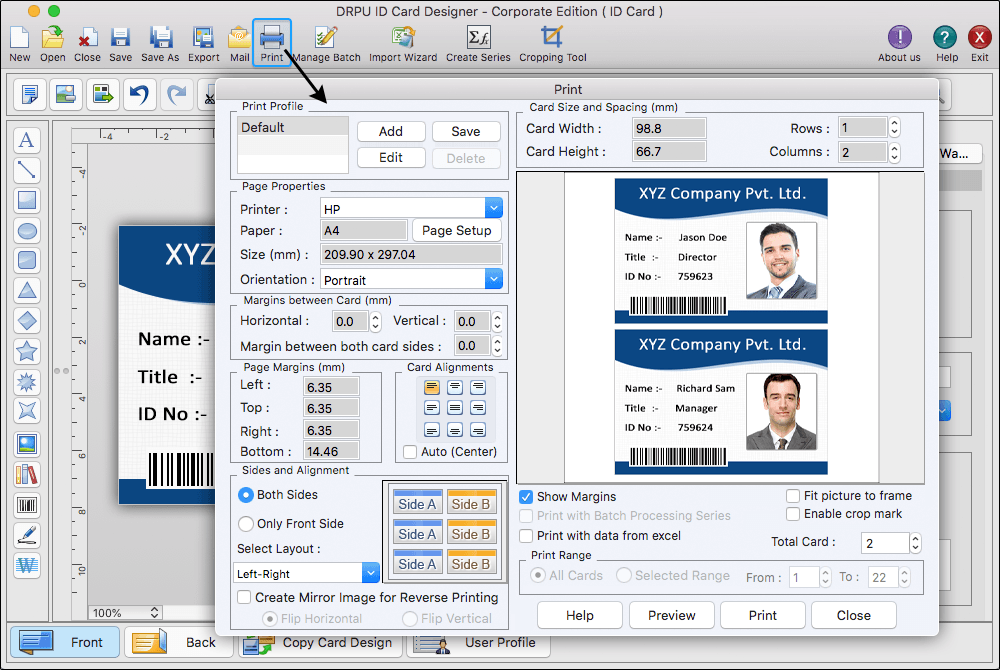
Task: Enable Fit picture to frame
Action: tap(793, 496)
